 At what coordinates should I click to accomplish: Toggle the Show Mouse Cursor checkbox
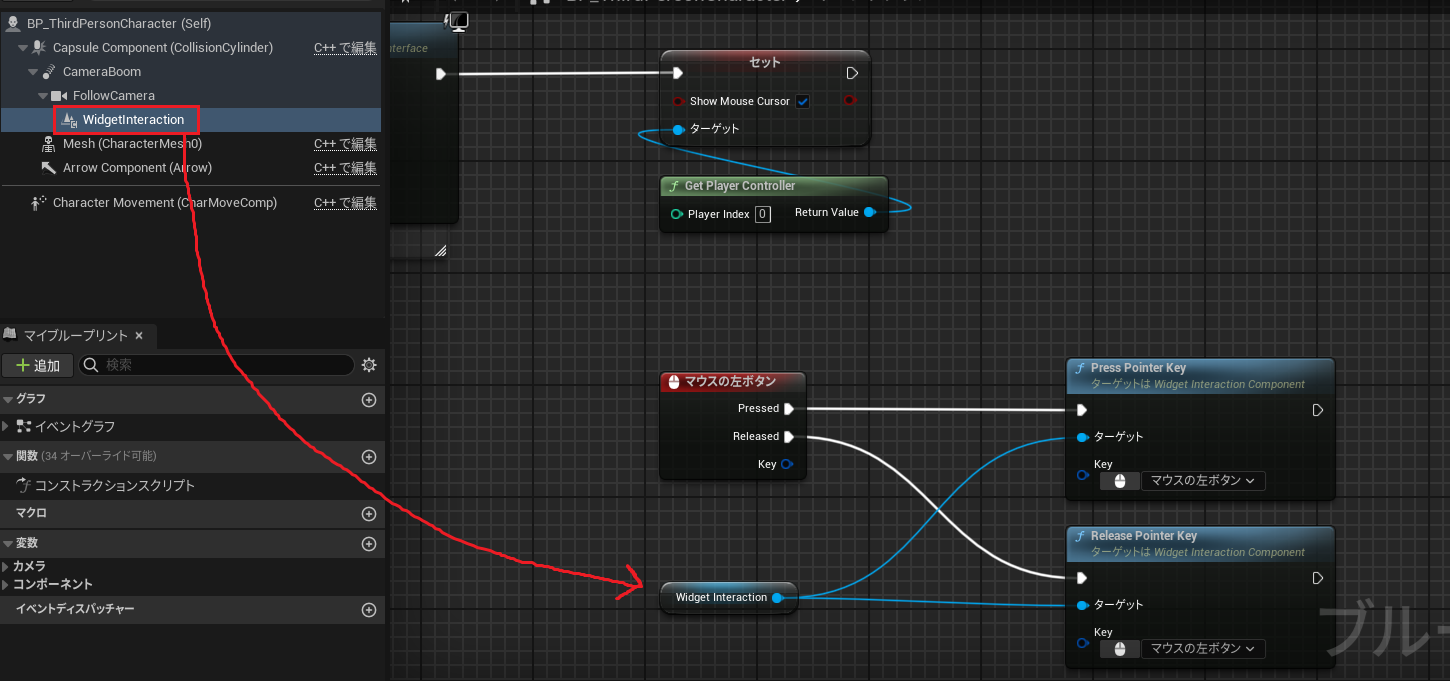[802, 102]
